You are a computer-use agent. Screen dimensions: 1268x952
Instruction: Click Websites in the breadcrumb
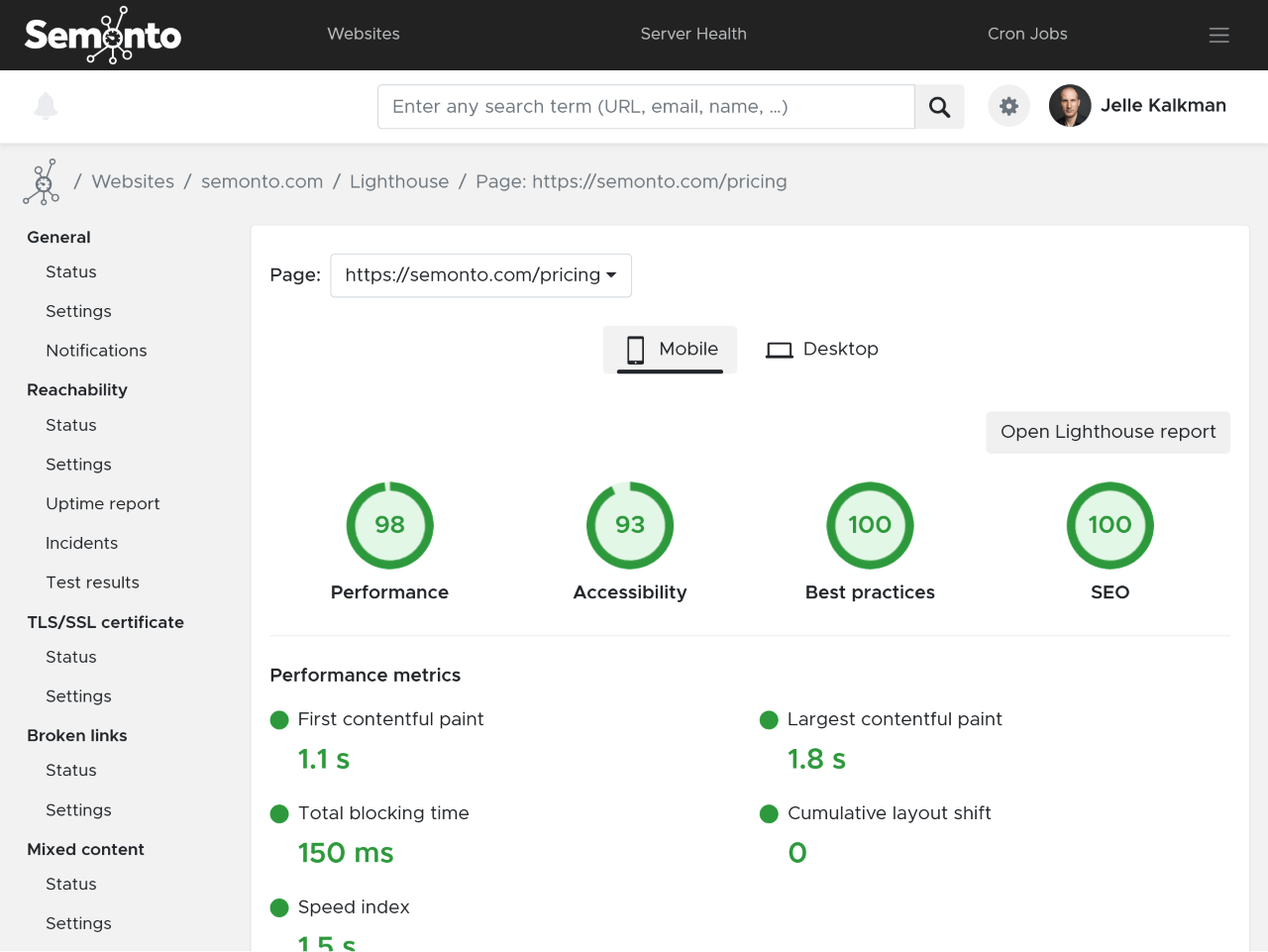[133, 181]
